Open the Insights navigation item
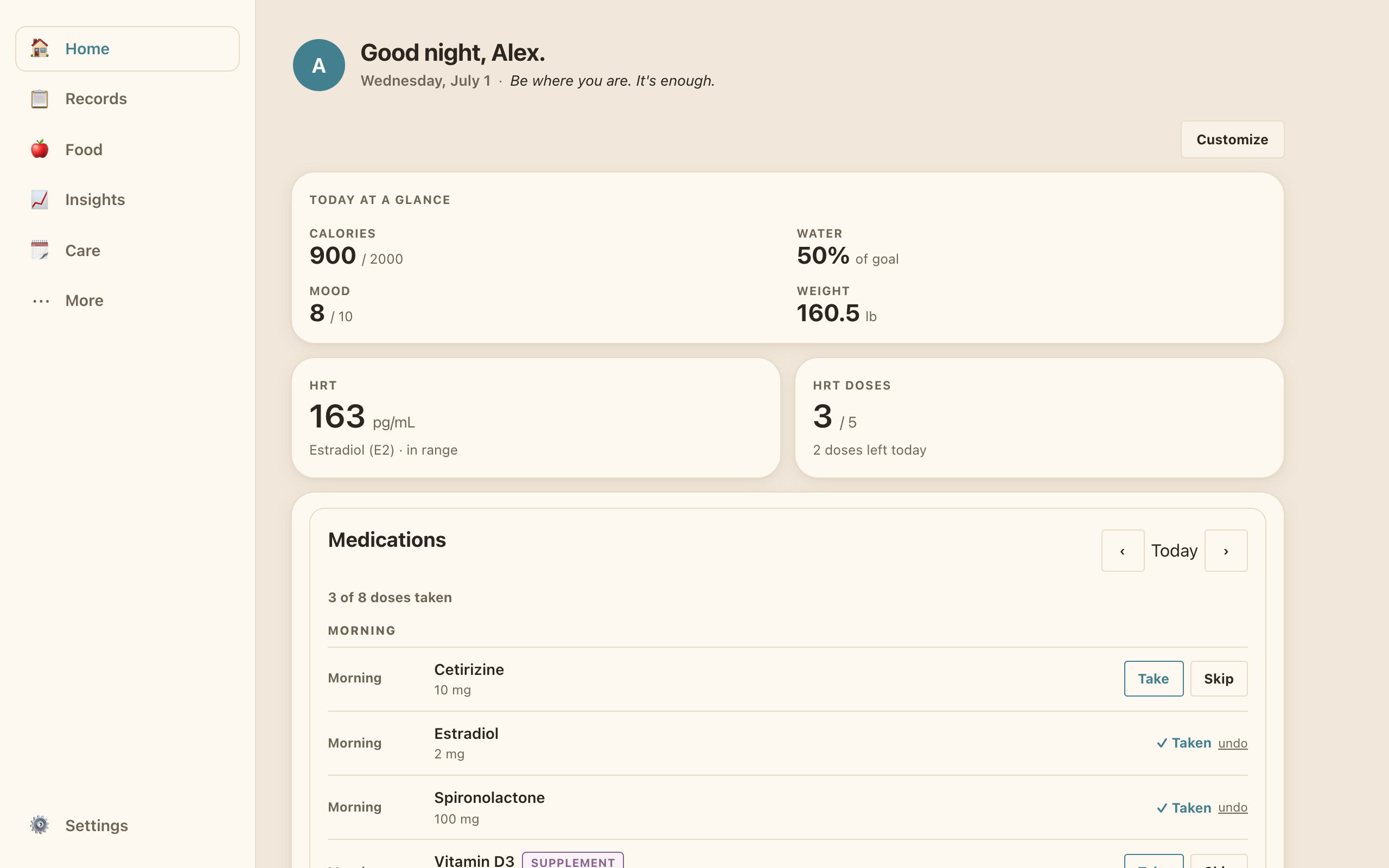 [128, 200]
